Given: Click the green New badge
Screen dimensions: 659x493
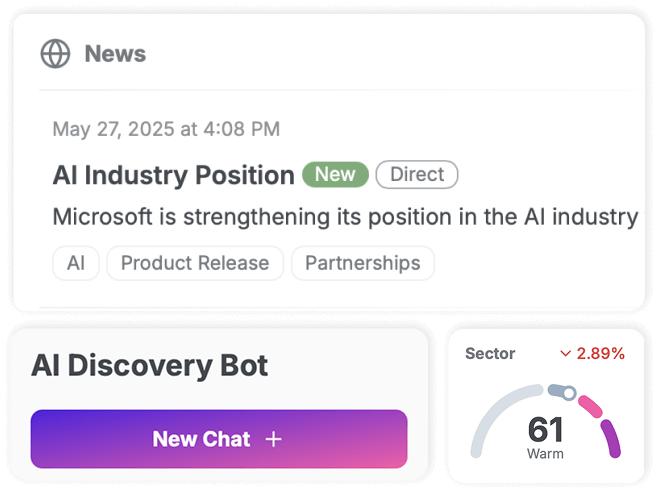Looking at the screenshot, I should click(x=335, y=174).
